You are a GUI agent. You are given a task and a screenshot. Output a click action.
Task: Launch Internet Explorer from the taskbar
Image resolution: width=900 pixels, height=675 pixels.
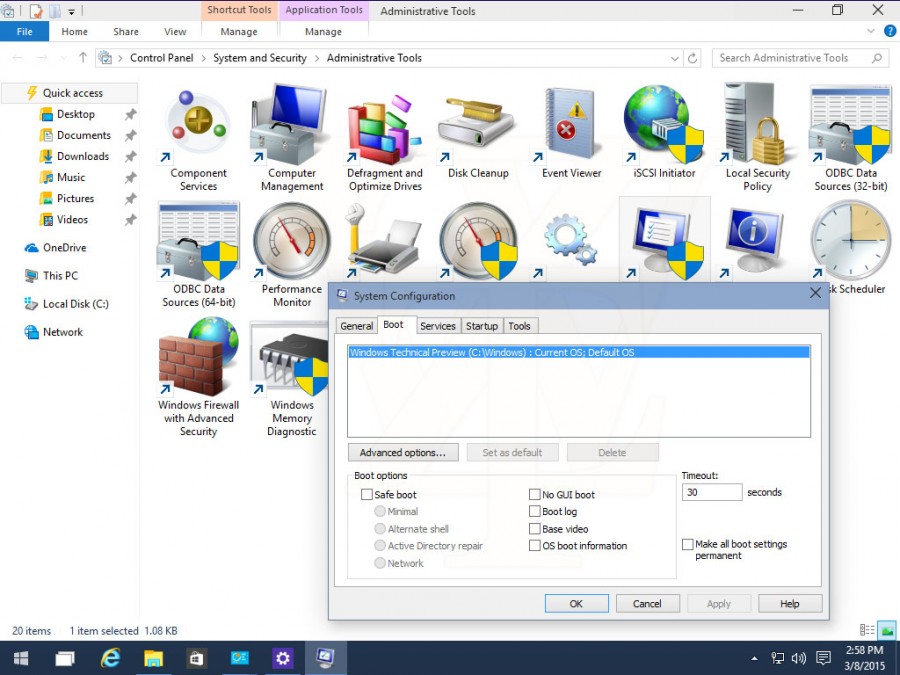(110, 658)
